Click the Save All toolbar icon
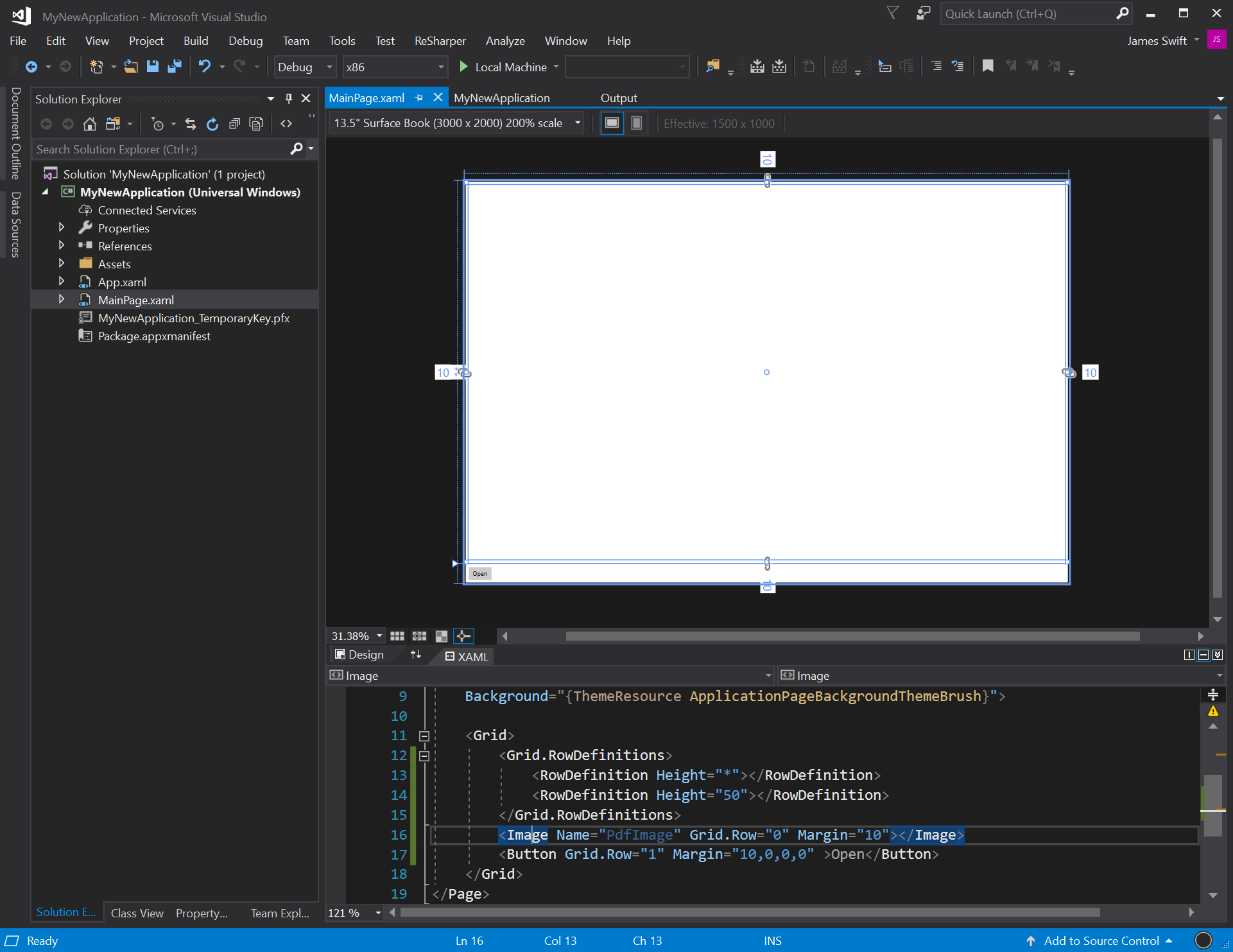This screenshot has height=952, width=1233. pyautogui.click(x=174, y=66)
